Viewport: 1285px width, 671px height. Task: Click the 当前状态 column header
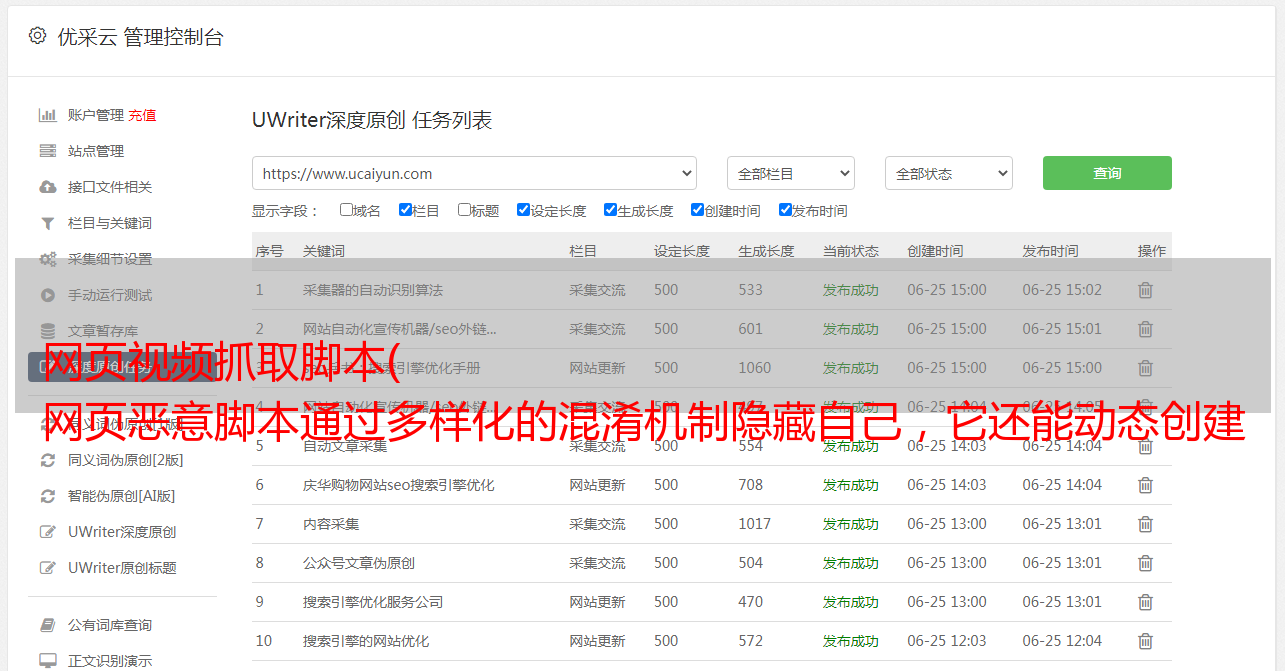pyautogui.click(x=851, y=251)
